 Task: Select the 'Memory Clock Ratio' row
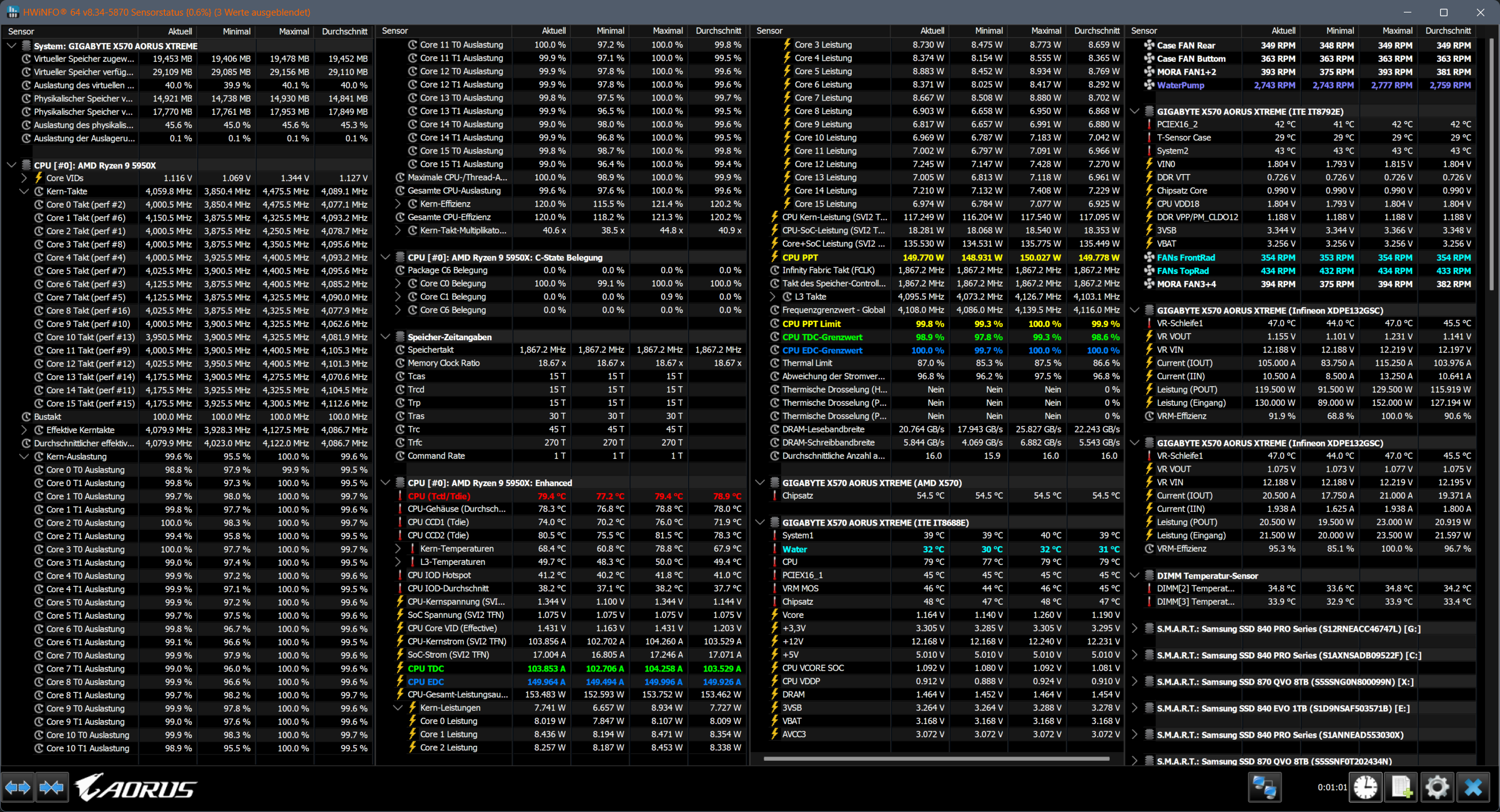[570, 363]
